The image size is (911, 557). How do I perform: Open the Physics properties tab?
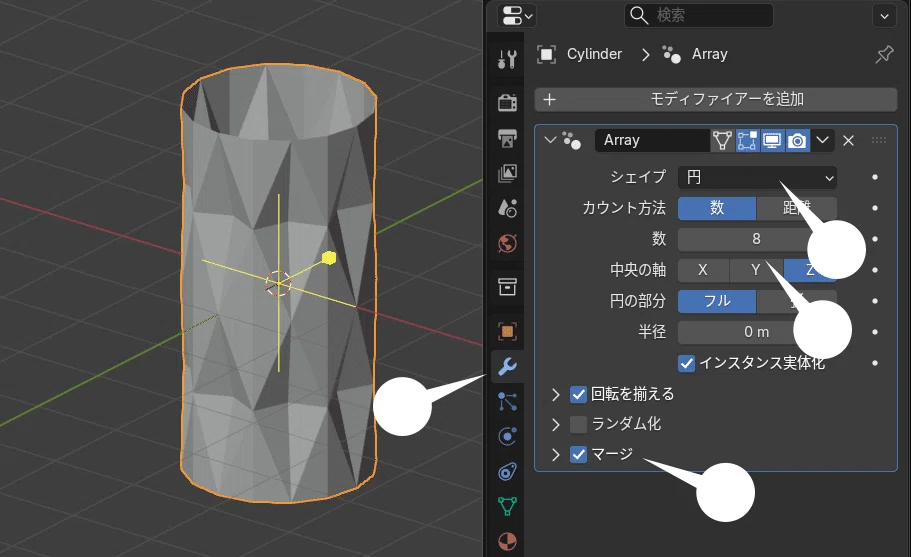[x=507, y=436]
